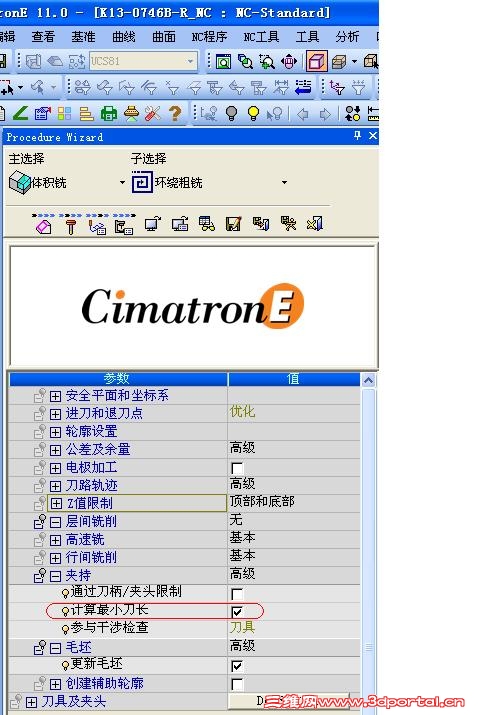The width and height of the screenshot is (484, 715).
Task: Click the colored squares grid icon
Action: pos(64,113)
